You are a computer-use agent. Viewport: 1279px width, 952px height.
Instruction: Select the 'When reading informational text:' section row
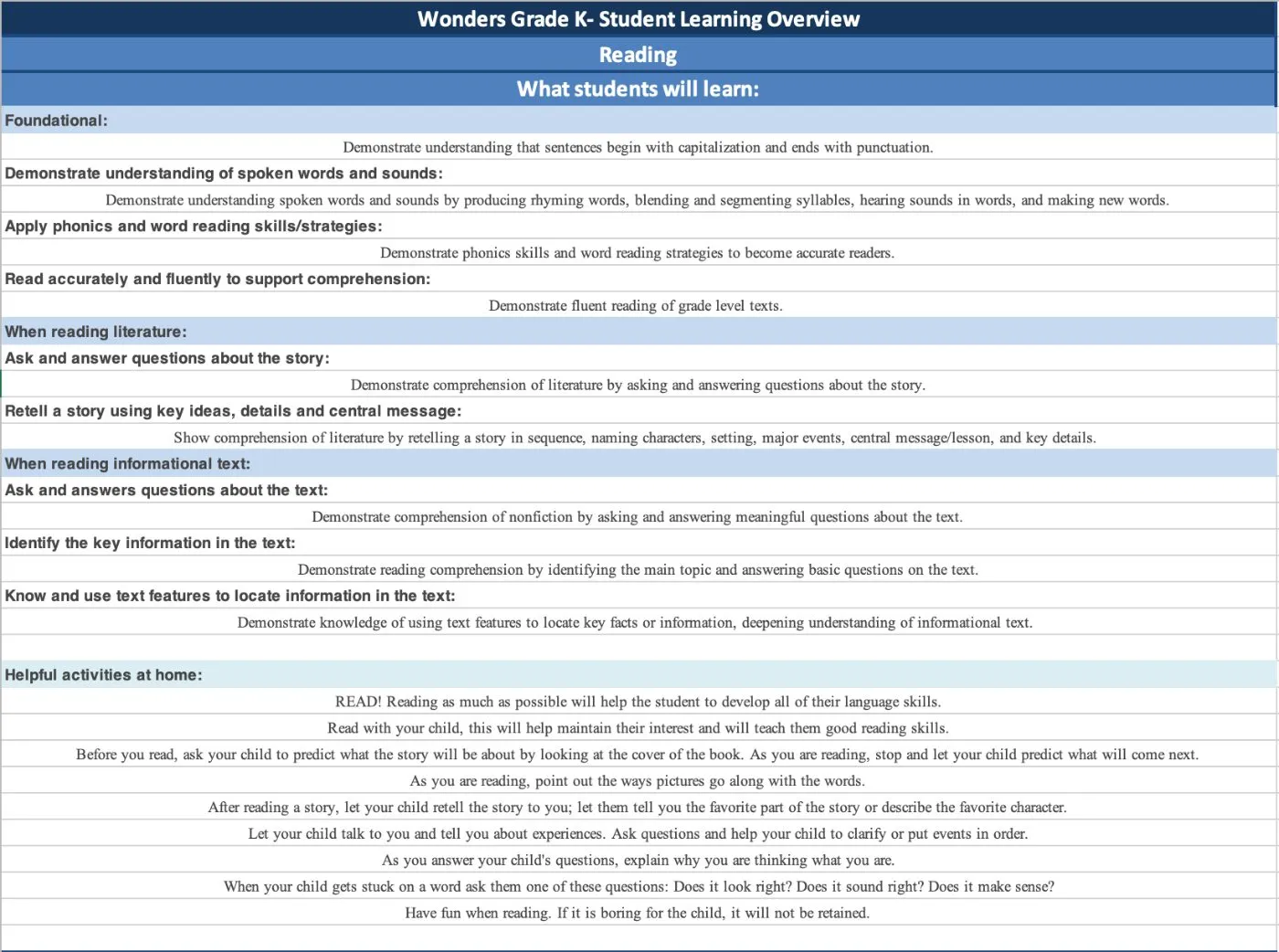coord(639,464)
